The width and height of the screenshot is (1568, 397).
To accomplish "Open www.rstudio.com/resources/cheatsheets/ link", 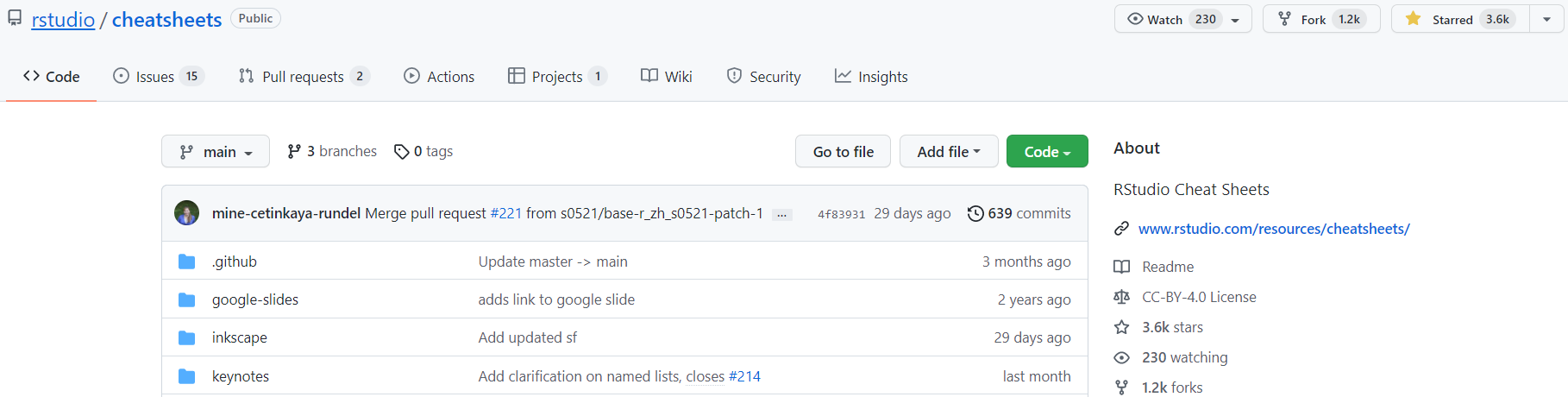I will [1274, 229].
